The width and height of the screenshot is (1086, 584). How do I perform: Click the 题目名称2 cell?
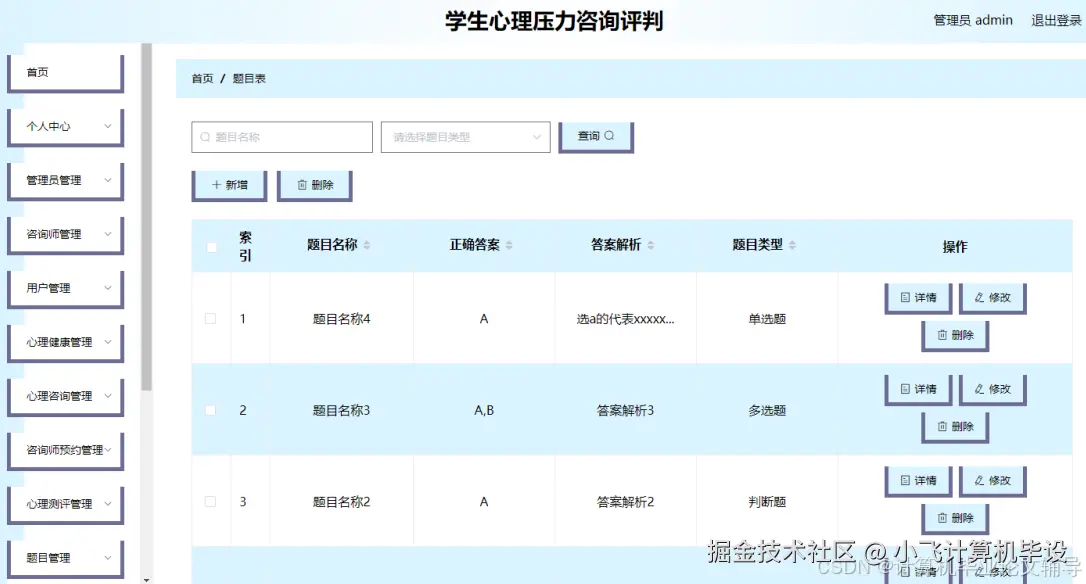tap(341, 502)
